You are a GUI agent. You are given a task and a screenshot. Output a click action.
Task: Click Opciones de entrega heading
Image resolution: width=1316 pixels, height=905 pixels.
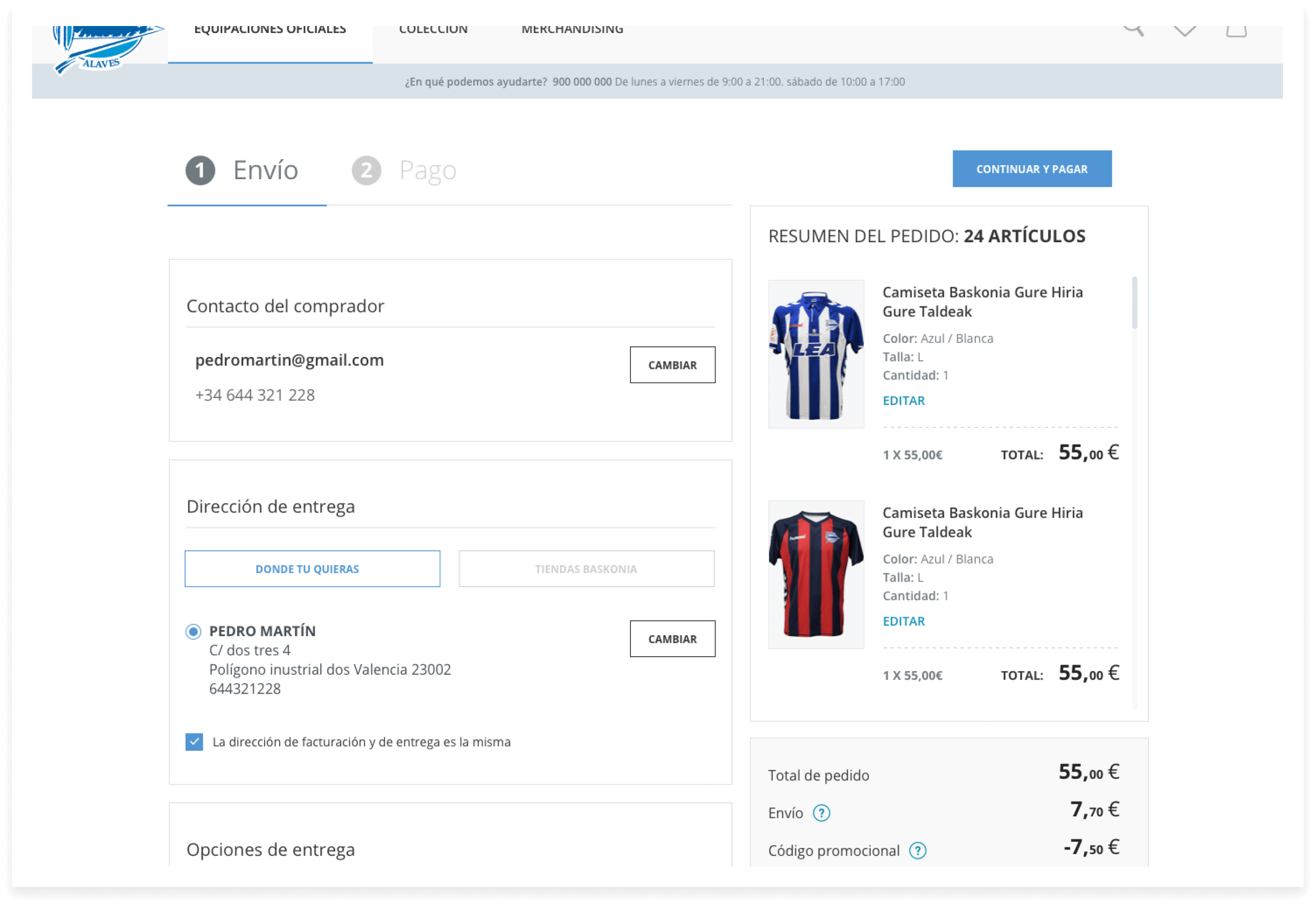270,849
